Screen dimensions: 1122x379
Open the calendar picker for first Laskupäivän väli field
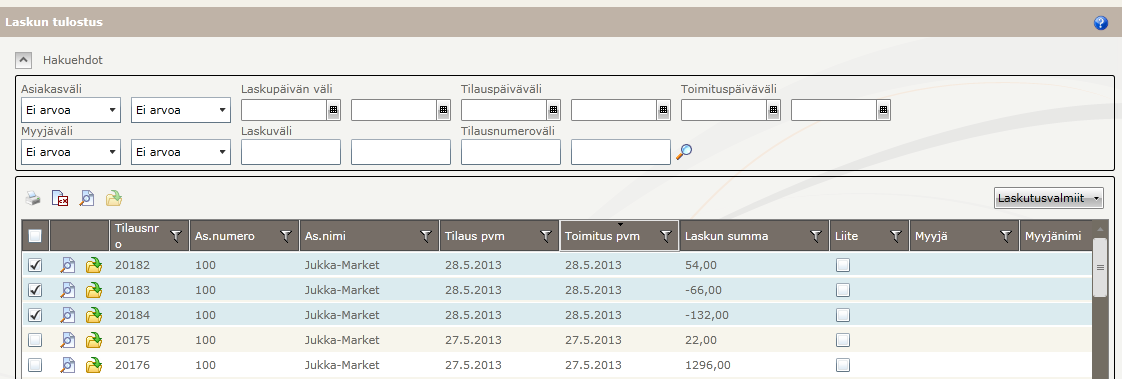(x=333, y=109)
